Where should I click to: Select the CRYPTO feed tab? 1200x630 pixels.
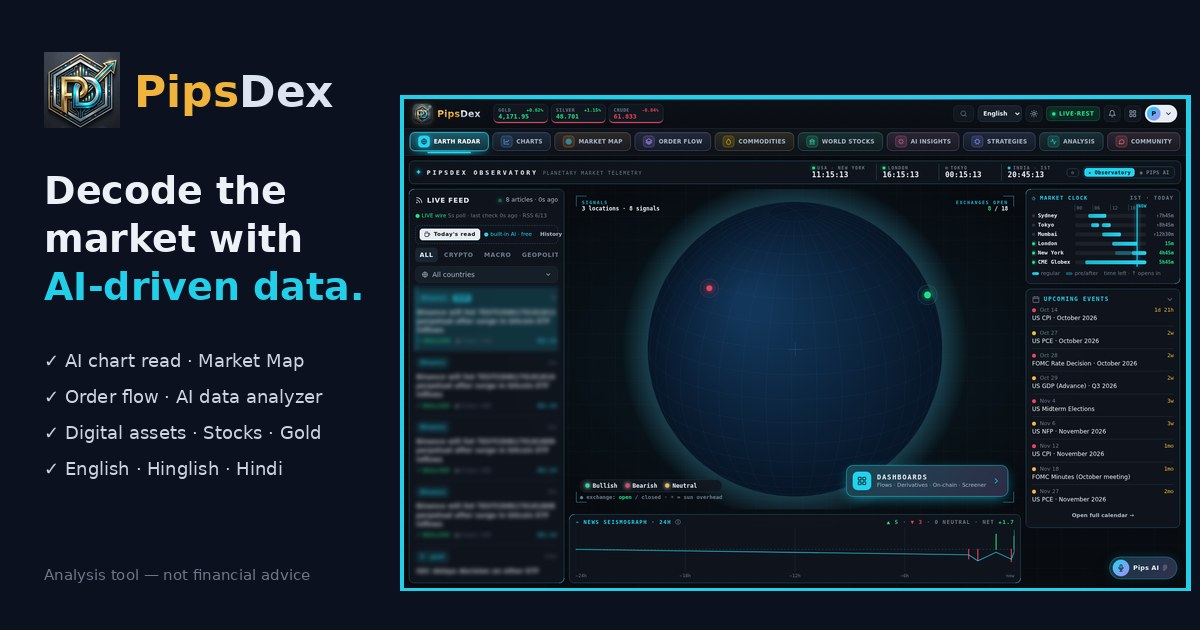[458, 255]
